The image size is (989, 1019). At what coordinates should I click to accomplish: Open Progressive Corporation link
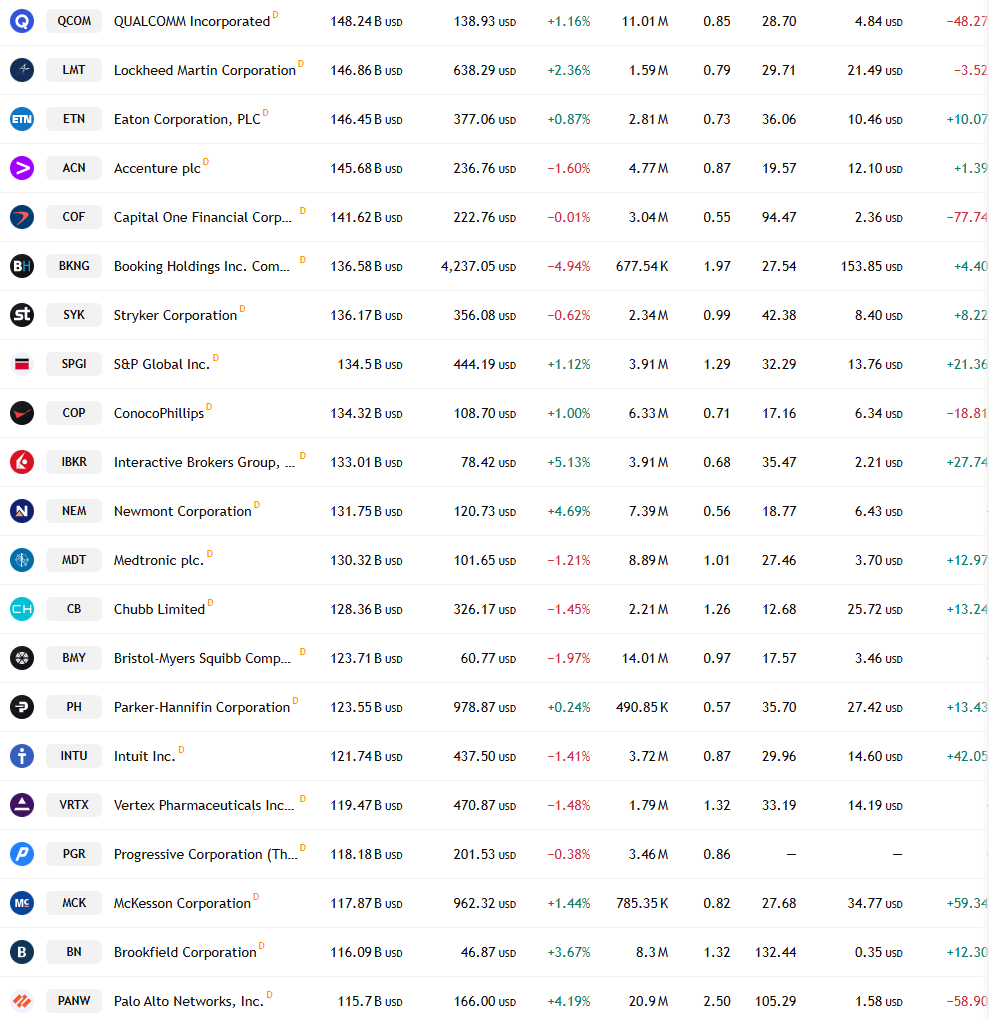pyautogui.click(x=206, y=855)
